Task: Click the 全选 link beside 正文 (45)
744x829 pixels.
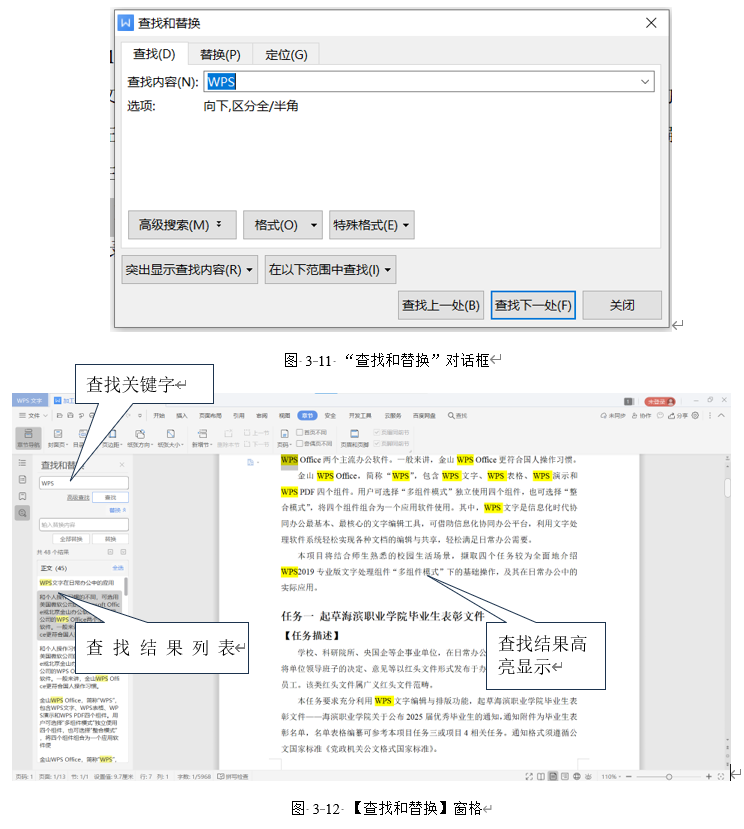Action: [x=118, y=568]
